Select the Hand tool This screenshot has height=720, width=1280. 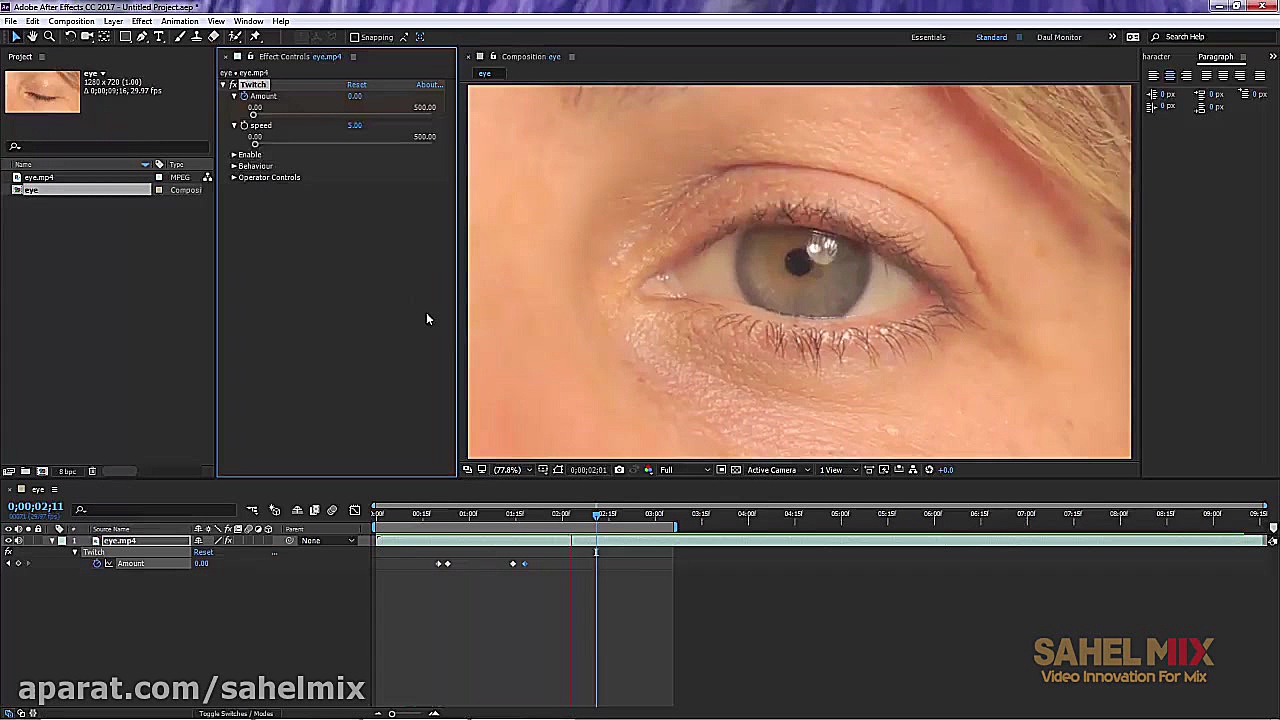(x=33, y=37)
